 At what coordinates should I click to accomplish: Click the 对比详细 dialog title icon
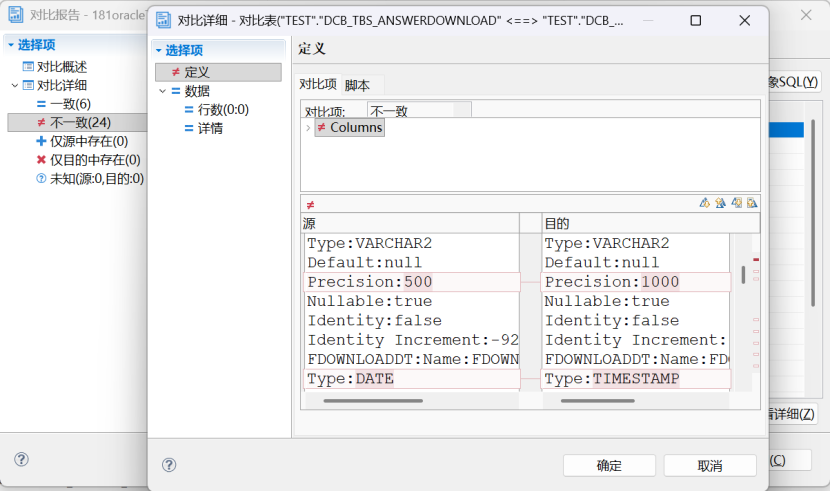163,20
